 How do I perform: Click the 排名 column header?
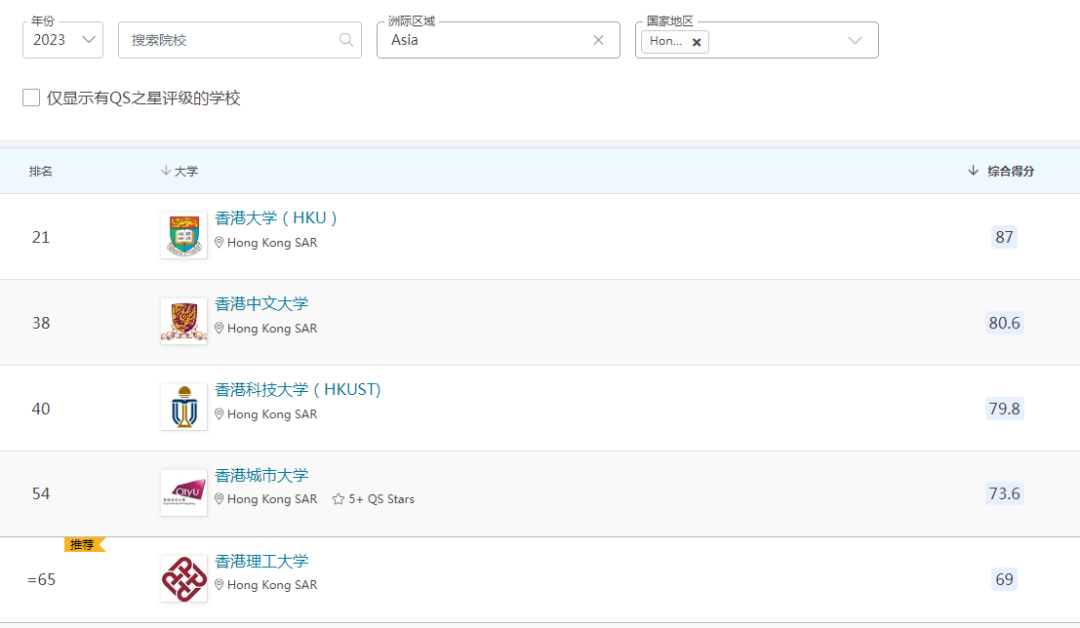coord(41,171)
